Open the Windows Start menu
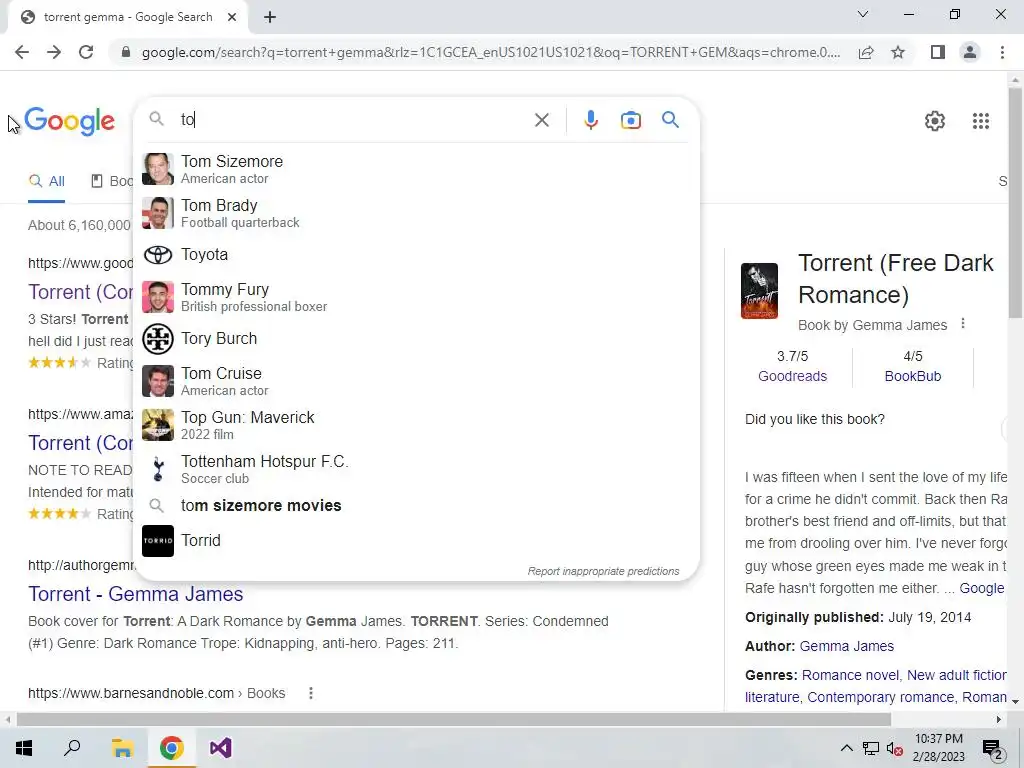The height and width of the screenshot is (768, 1024). pos(24,748)
